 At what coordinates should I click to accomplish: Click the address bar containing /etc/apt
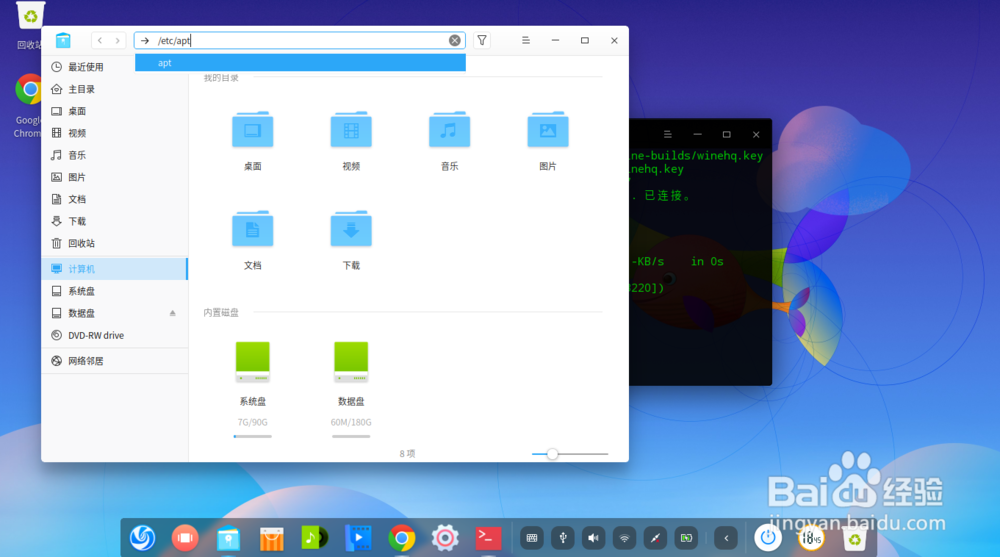pyautogui.click(x=299, y=40)
